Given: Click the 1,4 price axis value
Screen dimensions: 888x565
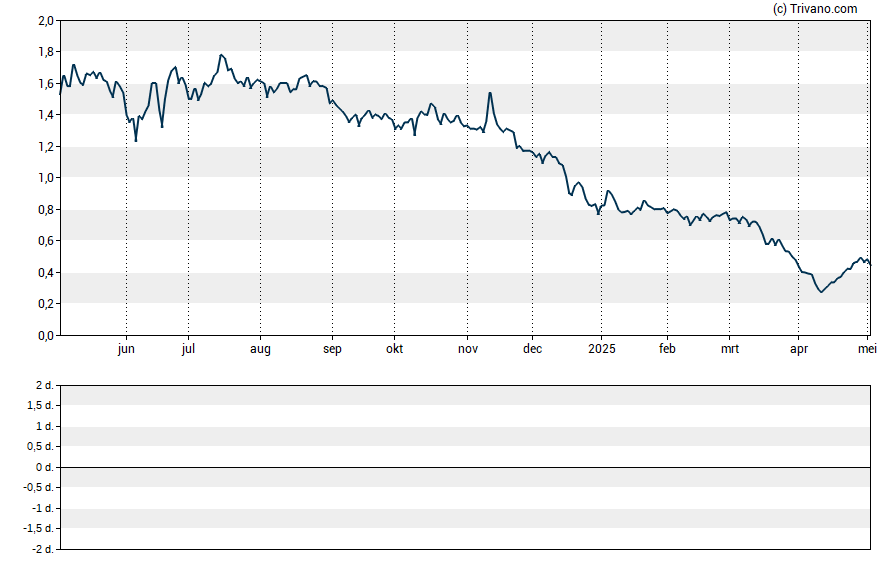Looking at the screenshot, I should [x=46, y=115].
